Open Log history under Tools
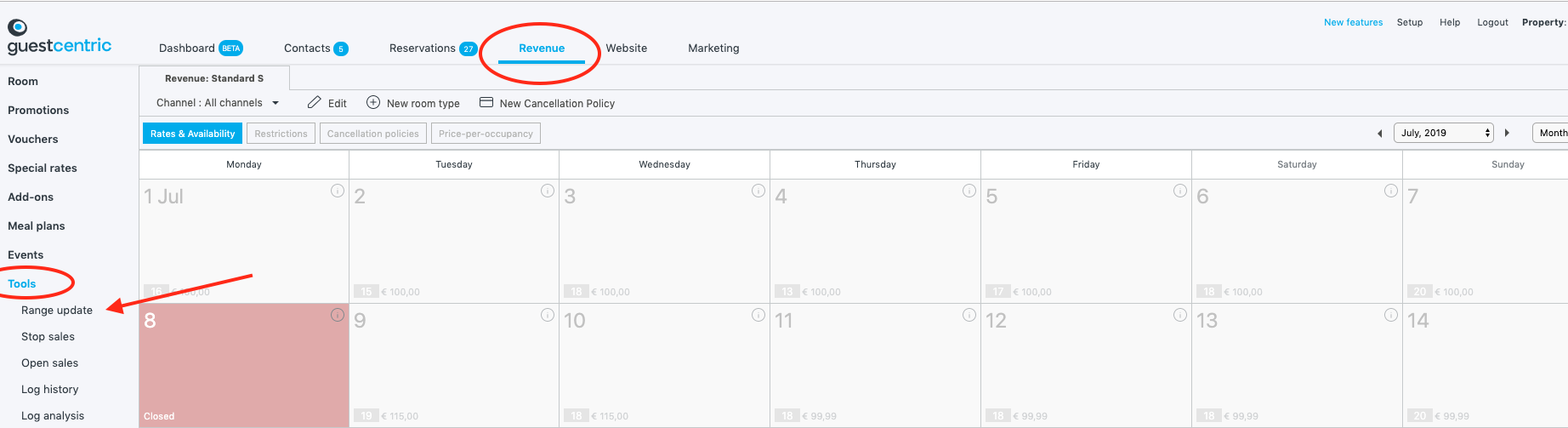1568x428 pixels. [x=49, y=390]
